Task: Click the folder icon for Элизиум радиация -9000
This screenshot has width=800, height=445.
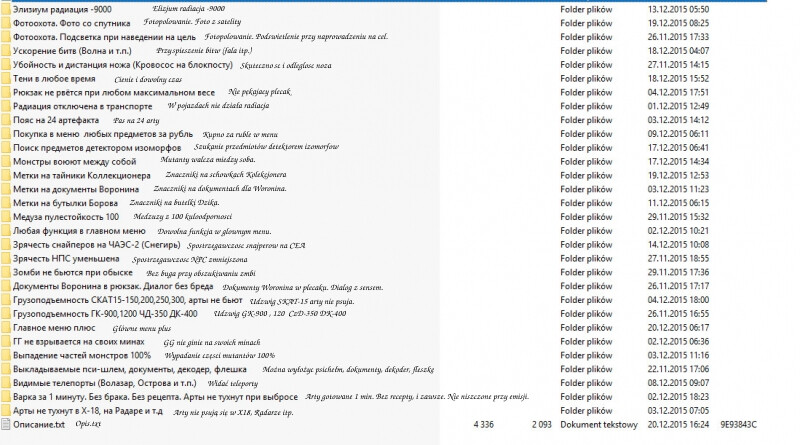Action: (x=6, y=7)
